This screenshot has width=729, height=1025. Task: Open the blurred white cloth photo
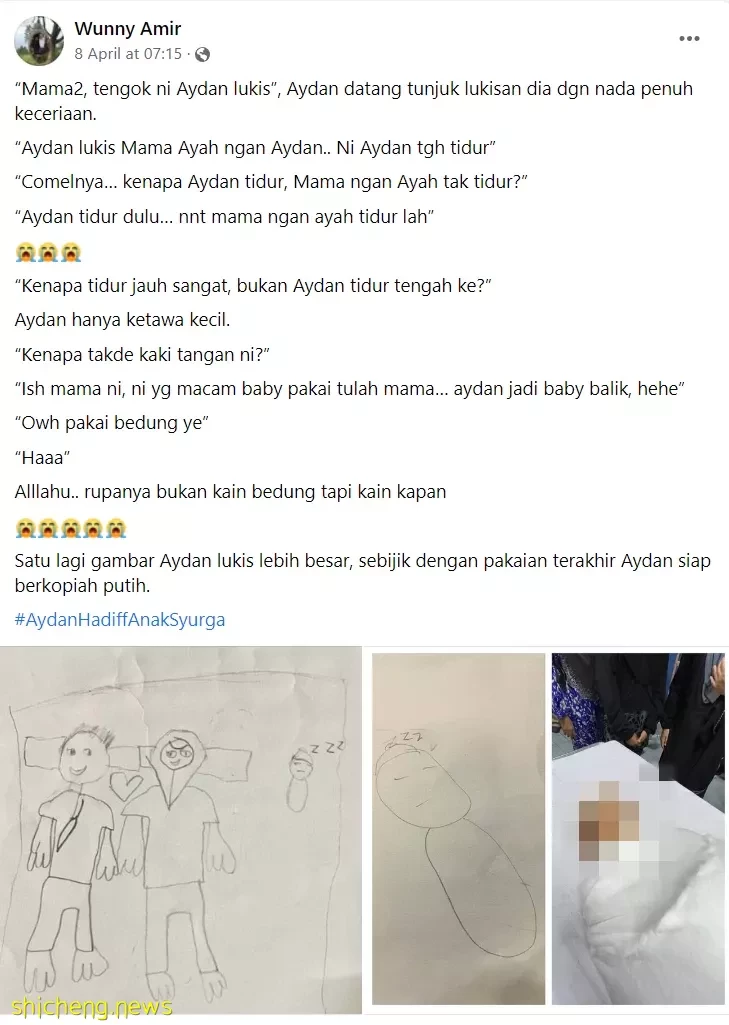(638, 828)
